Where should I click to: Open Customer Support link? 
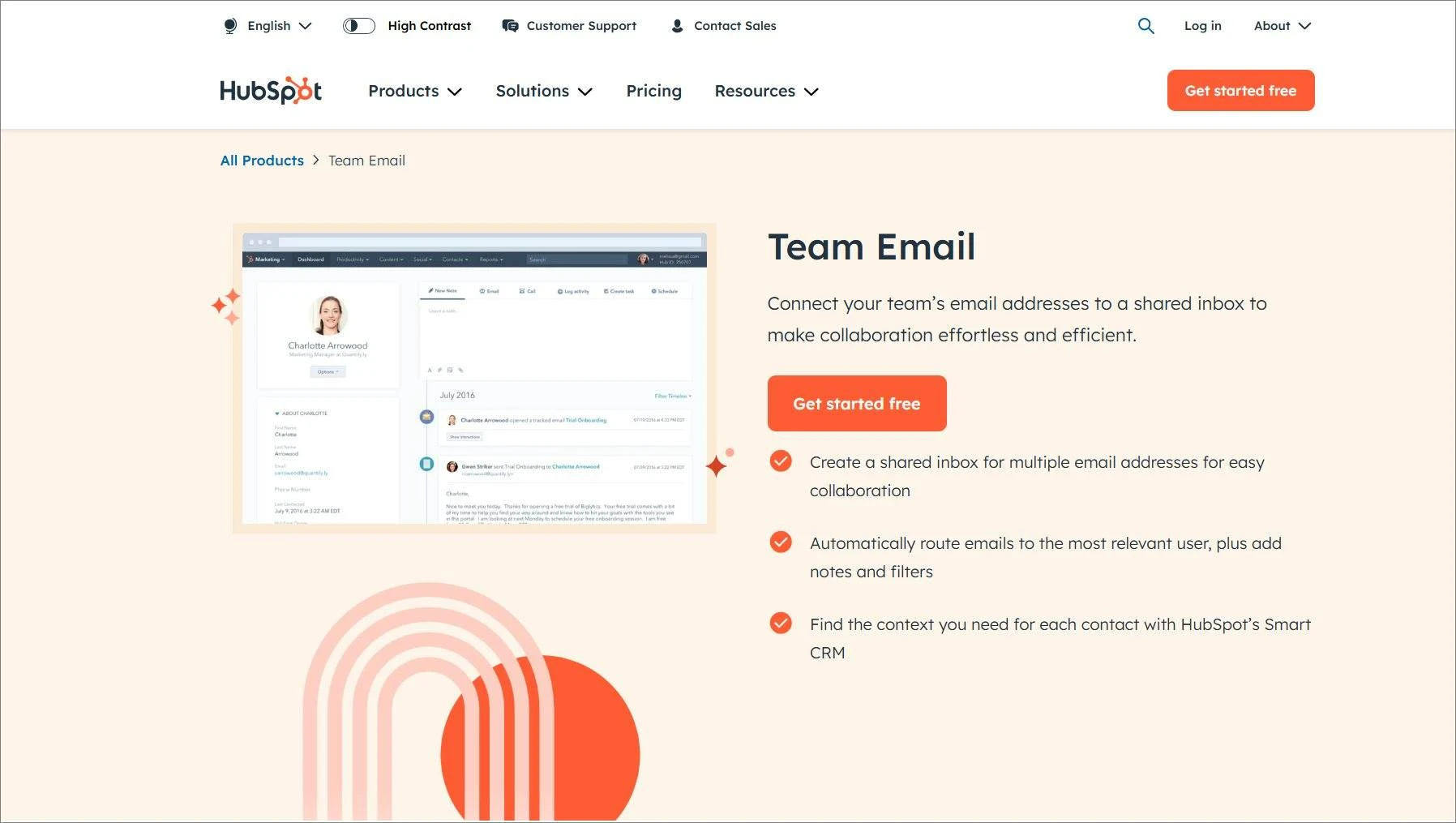click(x=580, y=26)
